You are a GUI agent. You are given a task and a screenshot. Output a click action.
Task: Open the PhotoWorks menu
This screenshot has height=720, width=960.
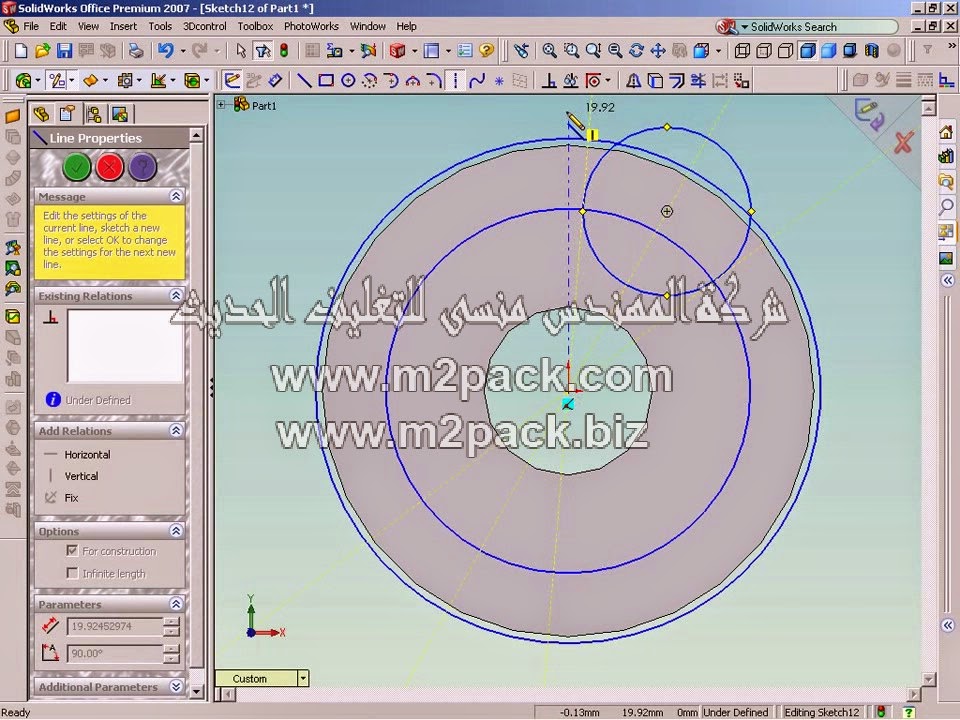pyautogui.click(x=311, y=26)
